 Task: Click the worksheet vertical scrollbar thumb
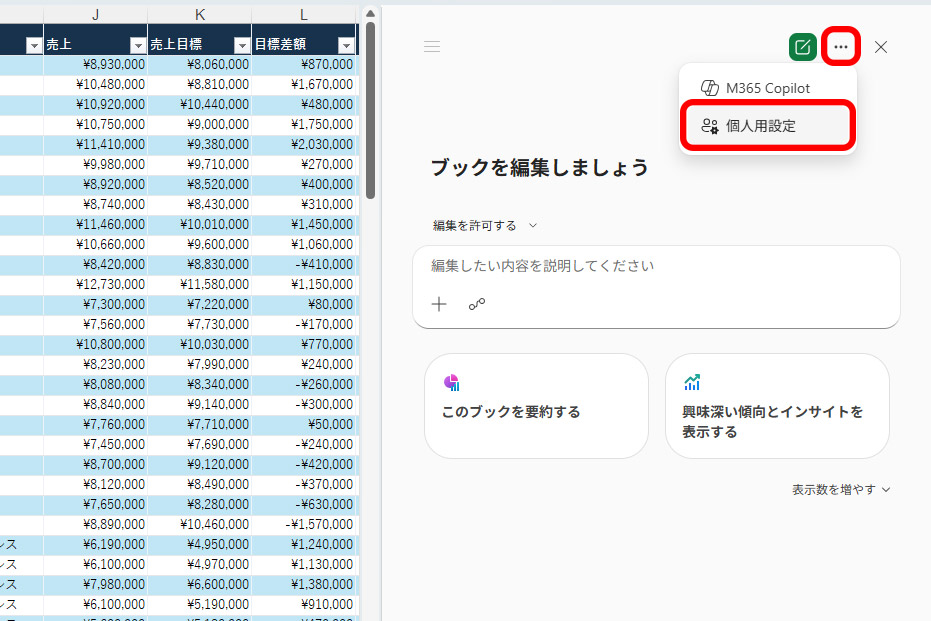370,110
